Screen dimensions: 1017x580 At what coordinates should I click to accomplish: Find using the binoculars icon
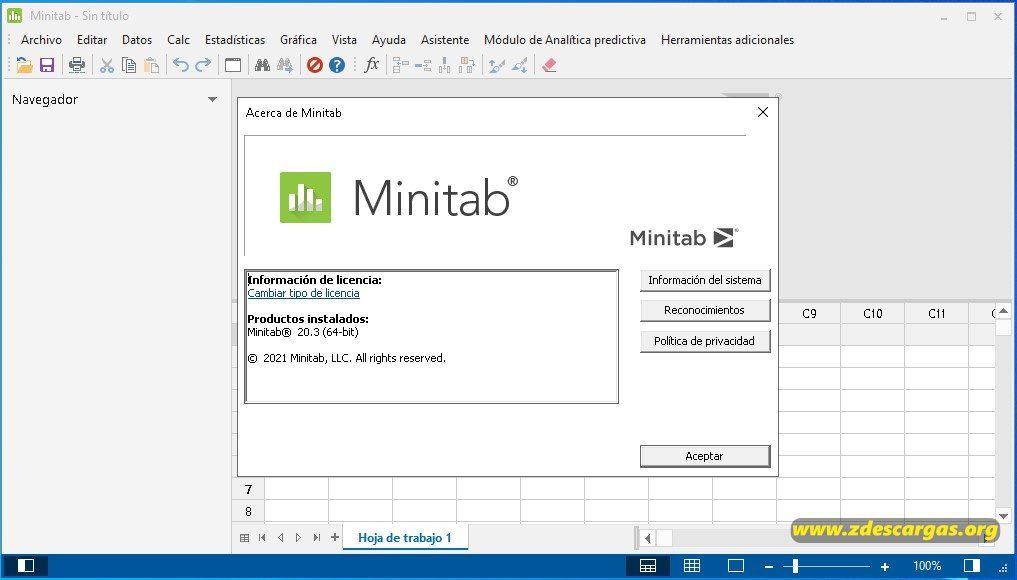pyautogui.click(x=262, y=65)
